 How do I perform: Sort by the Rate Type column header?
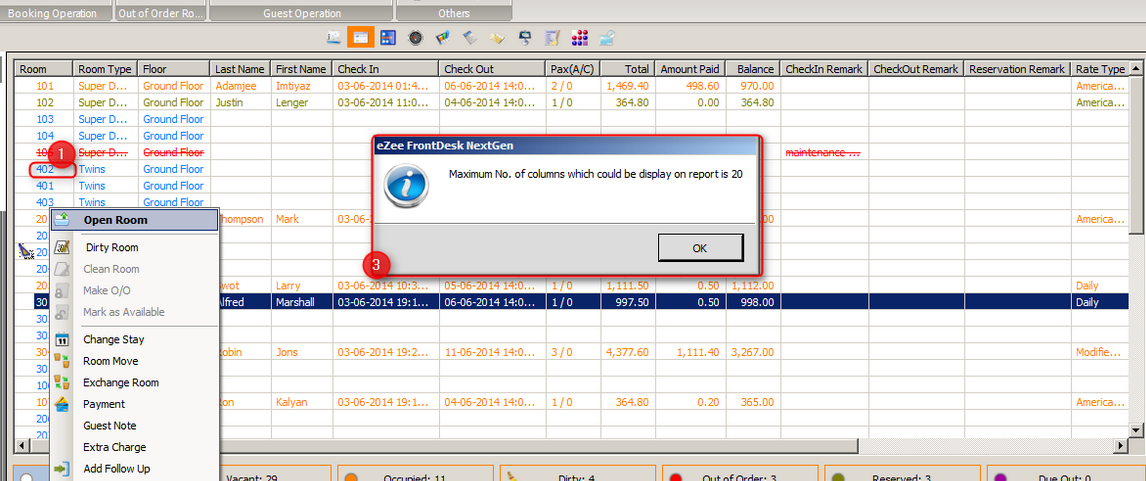point(1100,69)
